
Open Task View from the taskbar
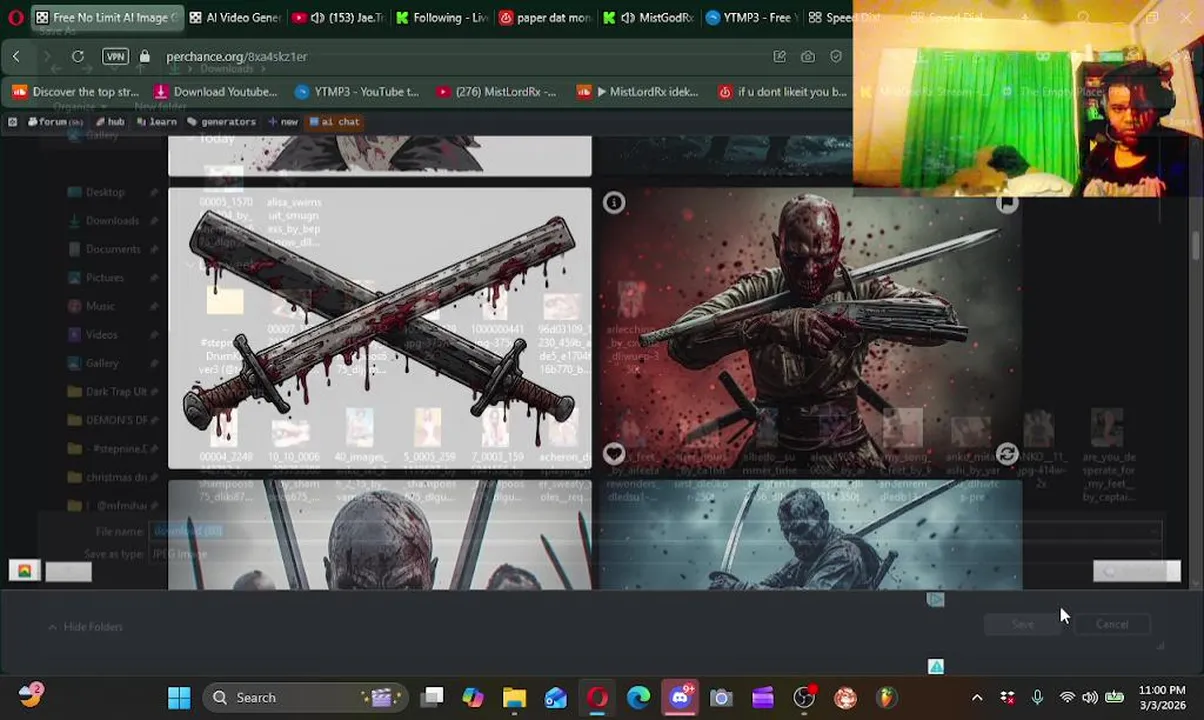pyautogui.click(x=432, y=697)
